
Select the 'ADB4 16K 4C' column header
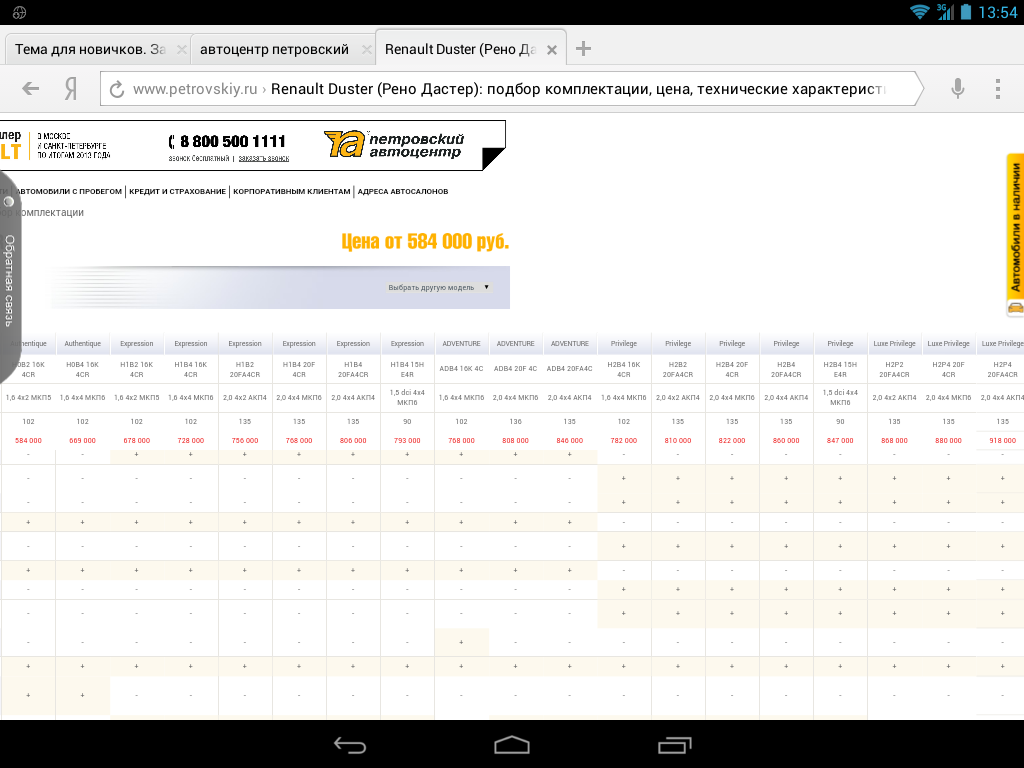click(x=462, y=369)
